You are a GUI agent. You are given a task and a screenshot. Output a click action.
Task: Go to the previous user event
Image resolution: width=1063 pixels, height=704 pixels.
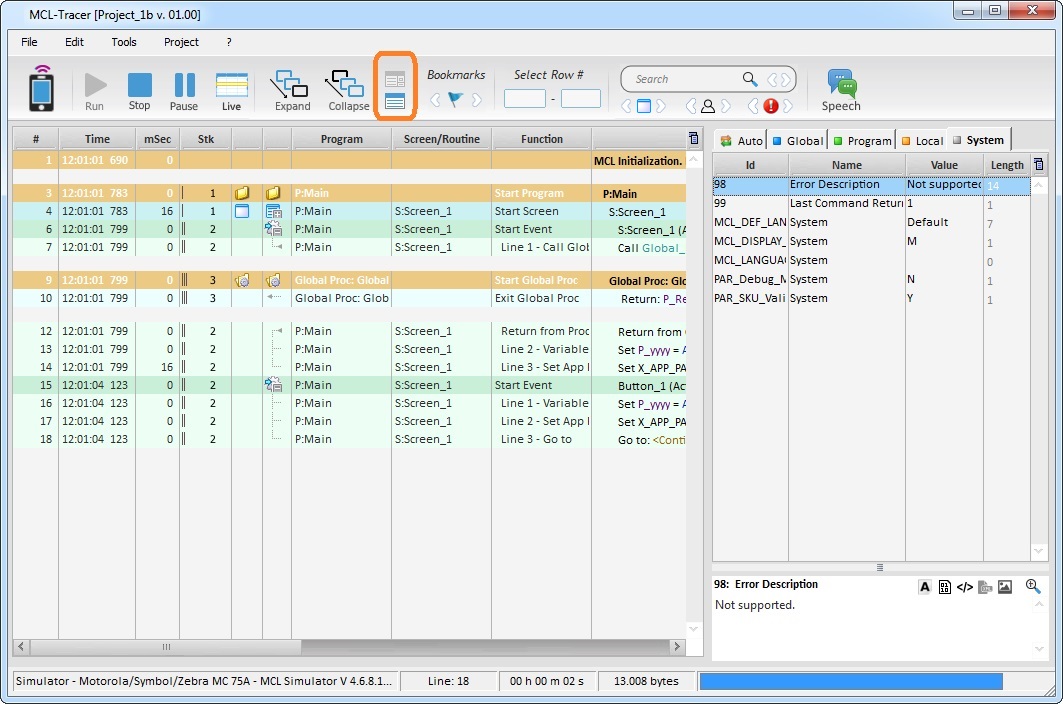pyautogui.click(x=691, y=106)
